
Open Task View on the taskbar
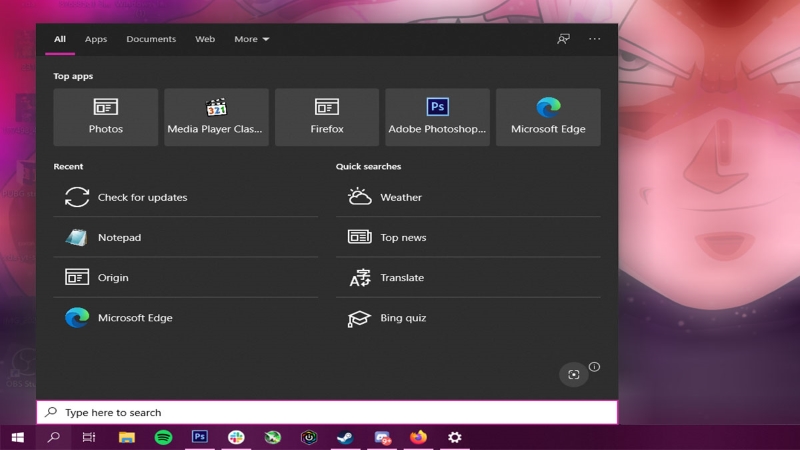pos(89,437)
